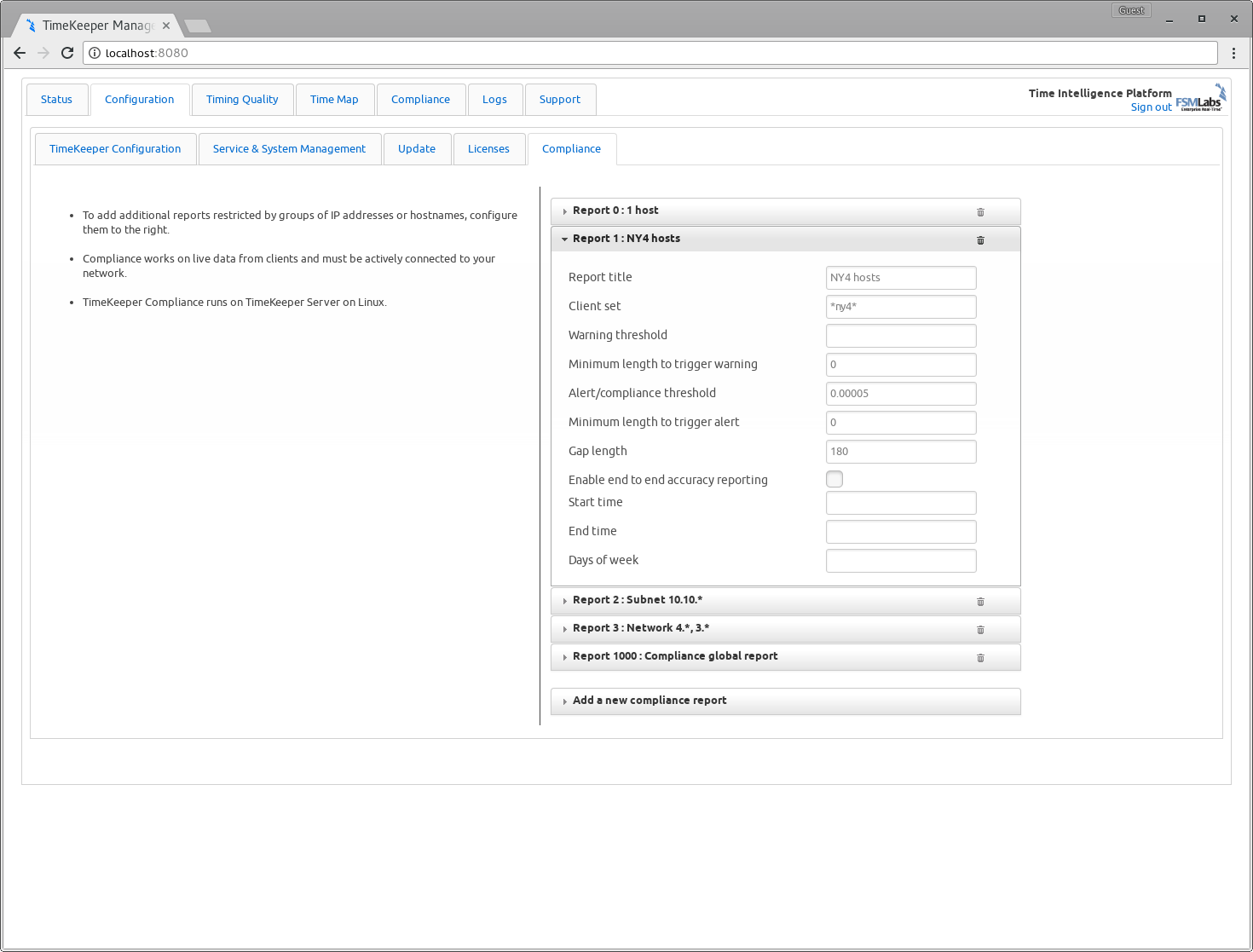Click the Report title input field

click(901, 278)
